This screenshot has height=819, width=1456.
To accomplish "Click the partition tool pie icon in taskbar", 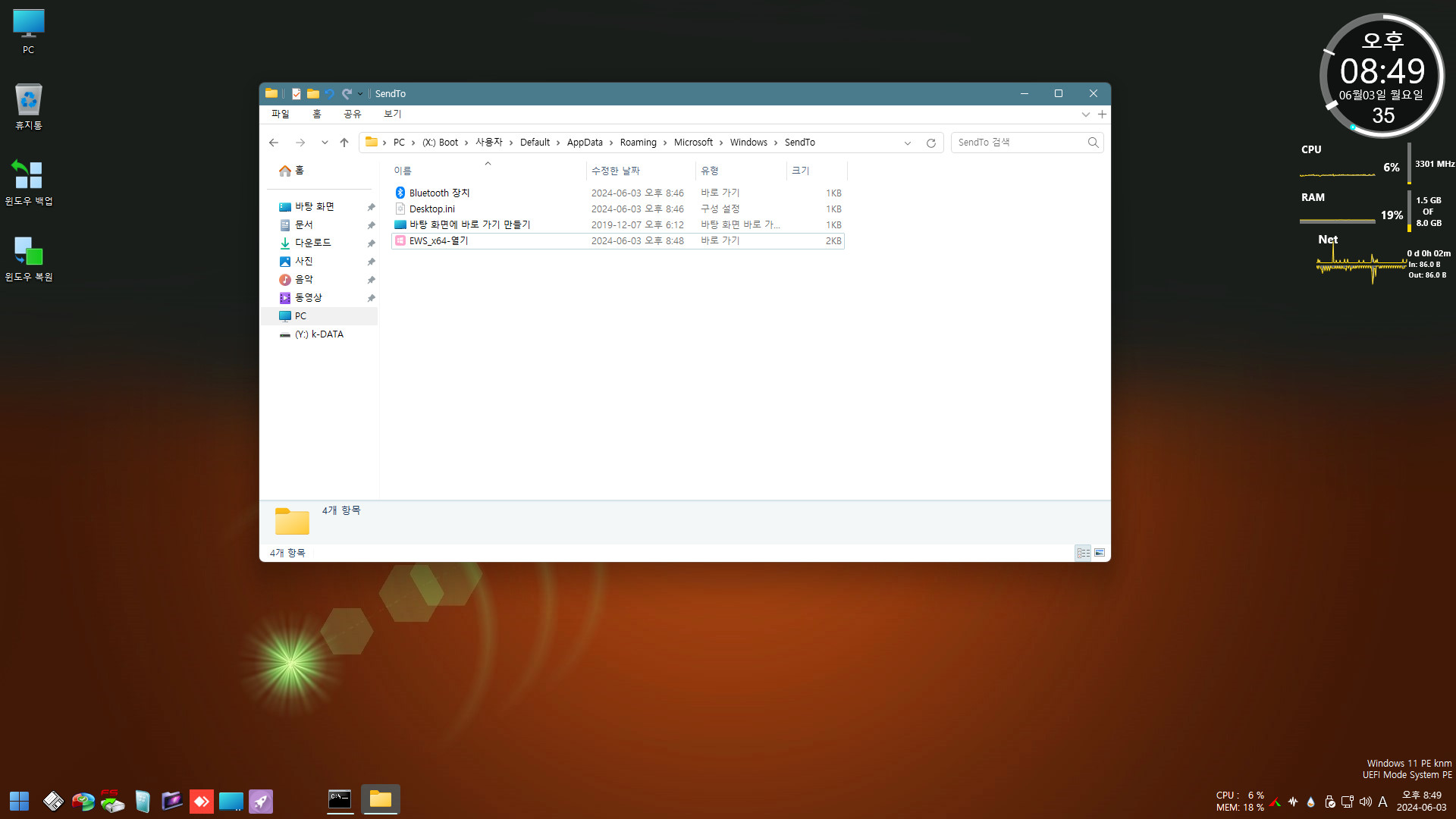I will pos(83,801).
